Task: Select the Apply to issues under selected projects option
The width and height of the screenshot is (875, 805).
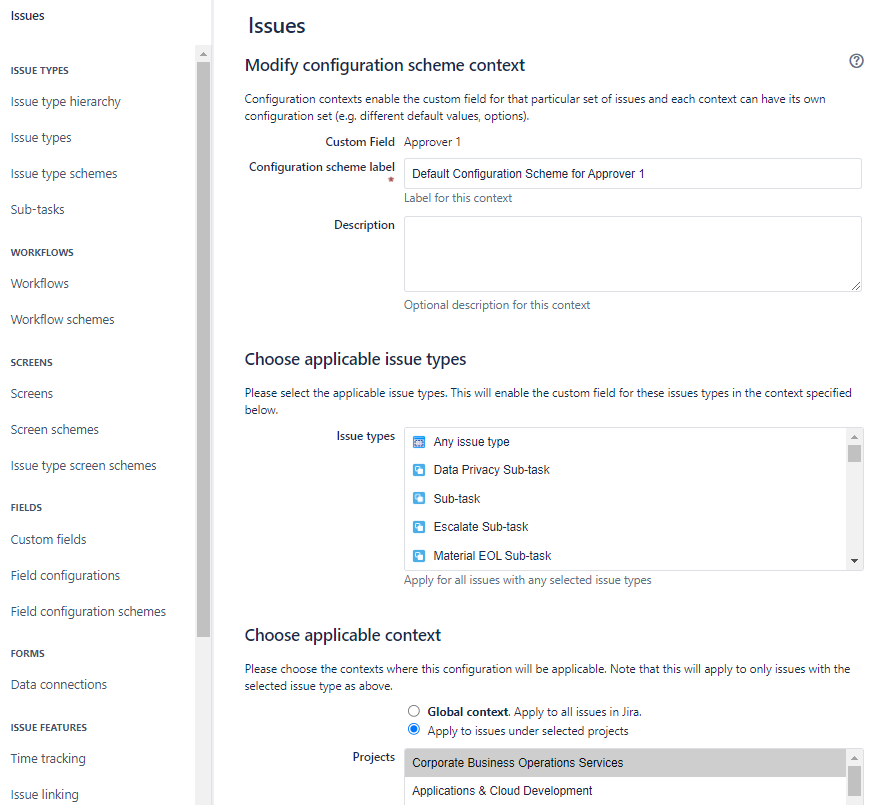Action: tap(414, 729)
